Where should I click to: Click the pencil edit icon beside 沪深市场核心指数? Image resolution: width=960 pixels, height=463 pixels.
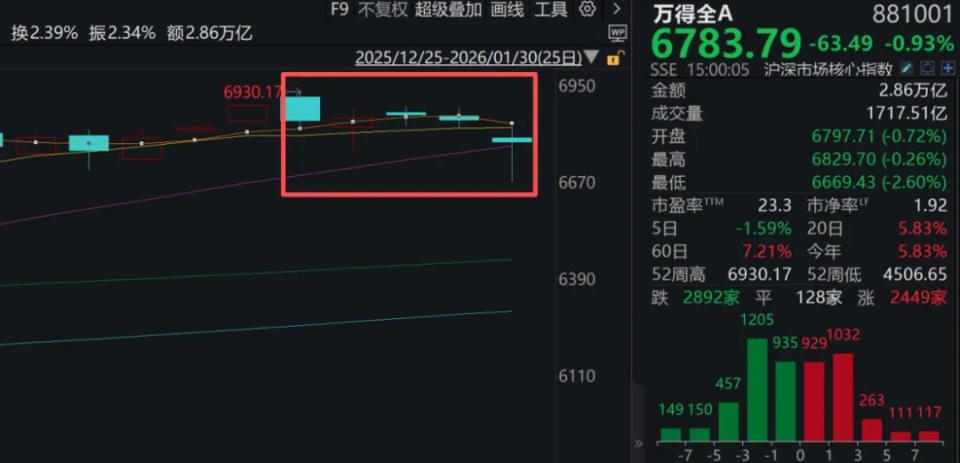point(909,69)
